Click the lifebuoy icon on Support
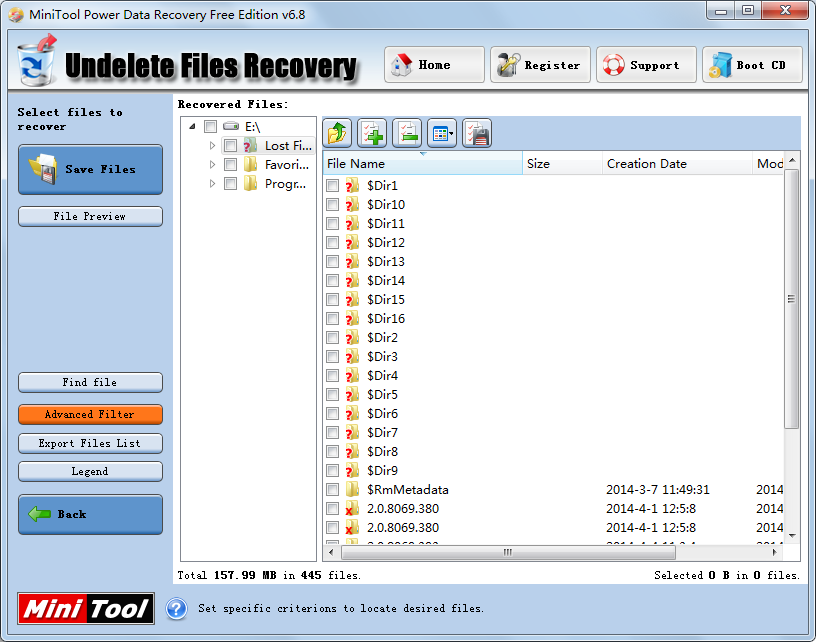 tap(613, 65)
